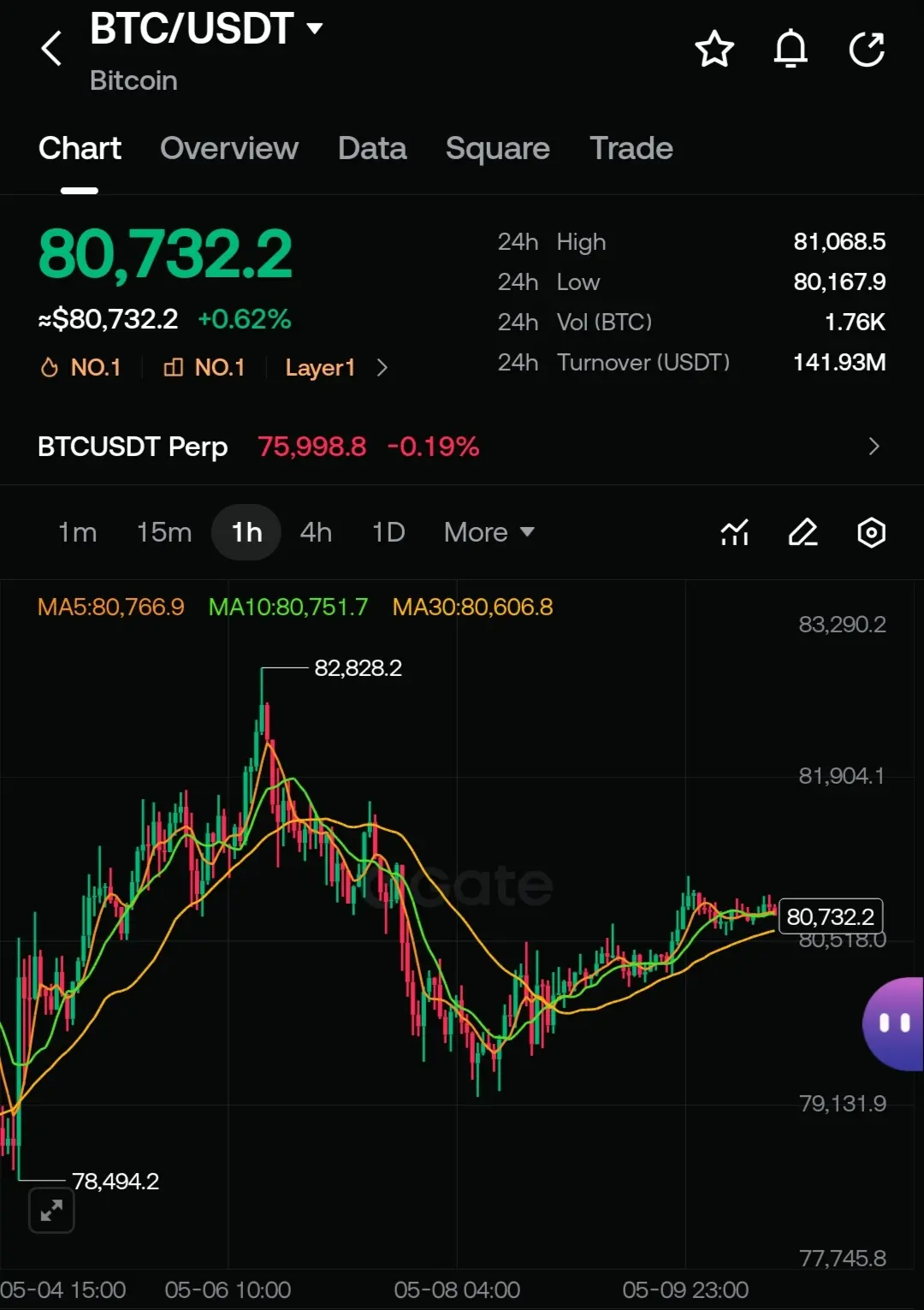The width and height of the screenshot is (924, 1310).
Task: Open the purple assistant bubble
Action: (893, 1023)
